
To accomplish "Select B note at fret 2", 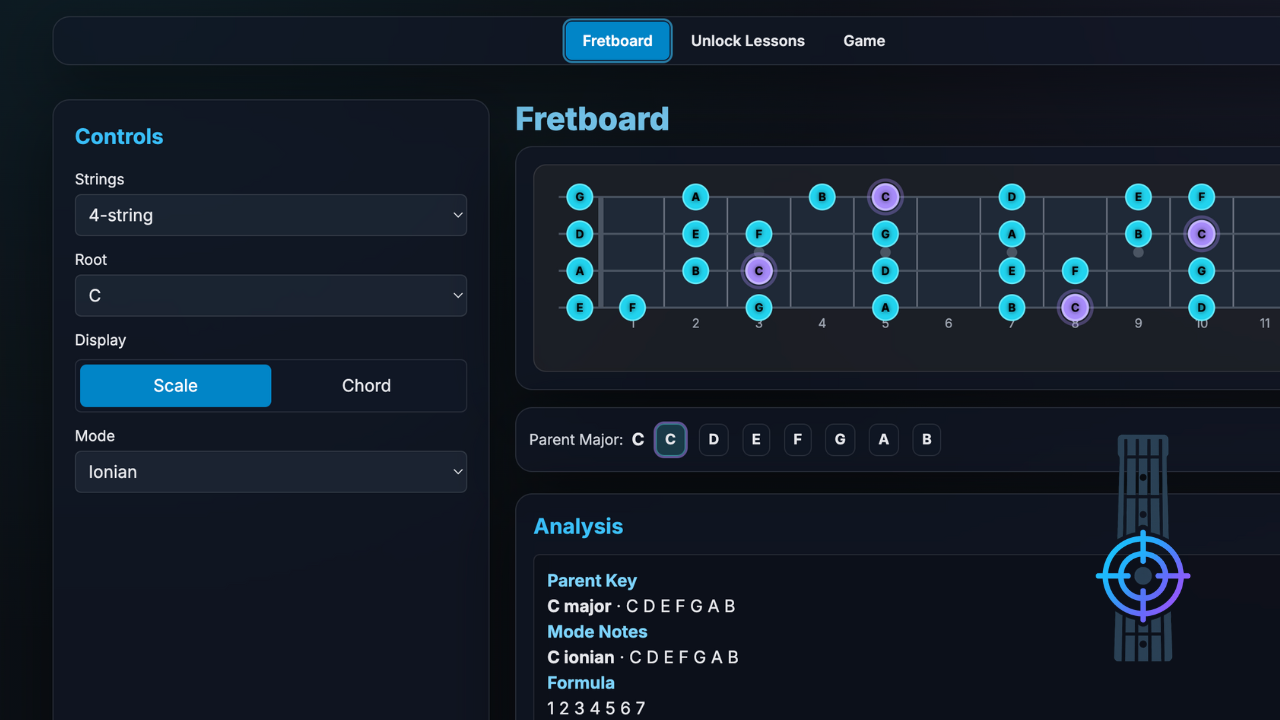I will [x=696, y=270].
